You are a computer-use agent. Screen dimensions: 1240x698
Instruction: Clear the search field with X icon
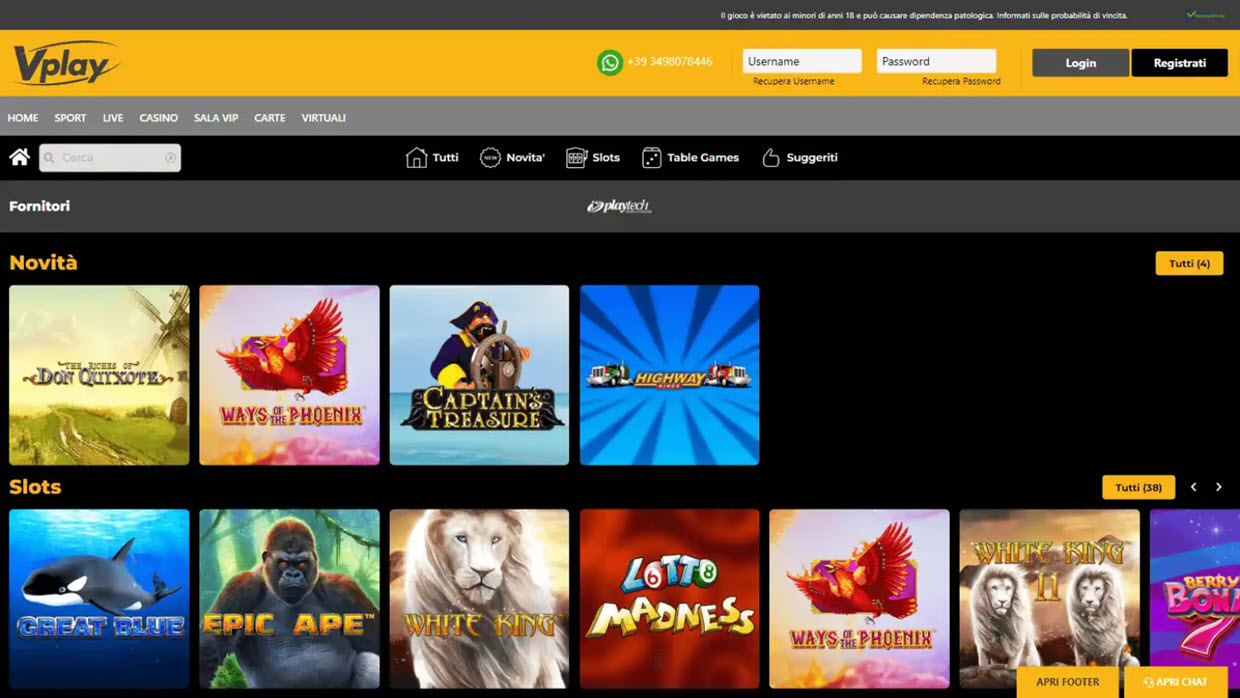pos(171,158)
